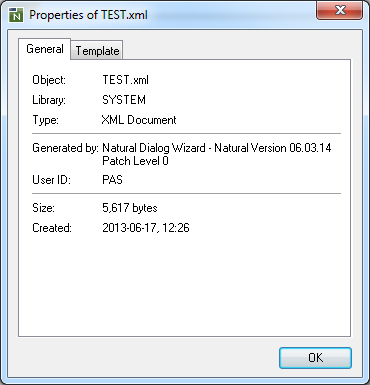This screenshot has width=370, height=385.
Task: Click the Object value TEST.xml
Action: coord(125,80)
